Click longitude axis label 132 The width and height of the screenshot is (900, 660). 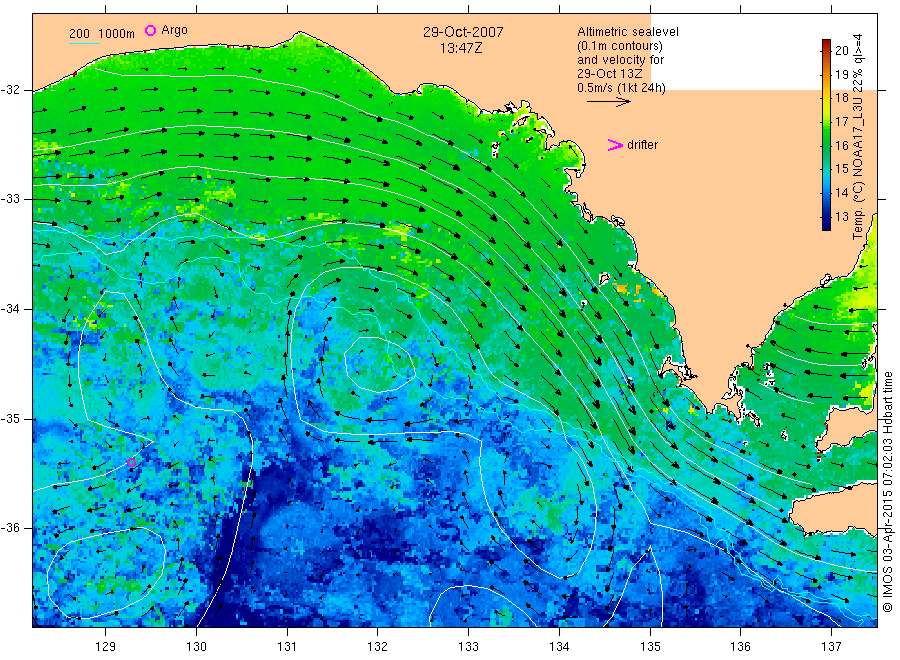pos(378,647)
